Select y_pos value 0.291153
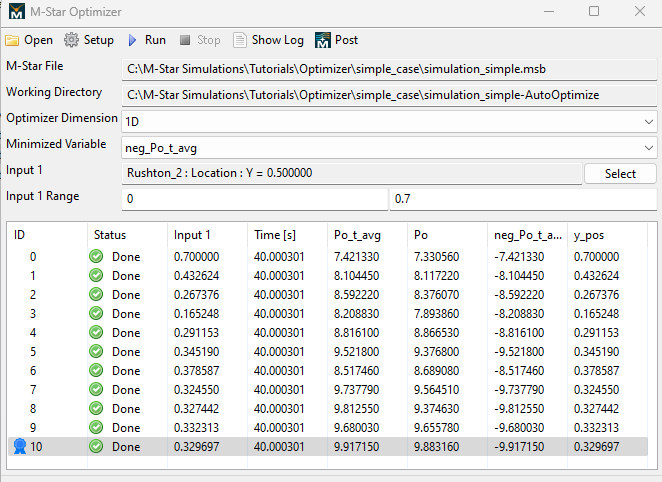This screenshot has width=662, height=482. pyautogui.click(x=596, y=333)
